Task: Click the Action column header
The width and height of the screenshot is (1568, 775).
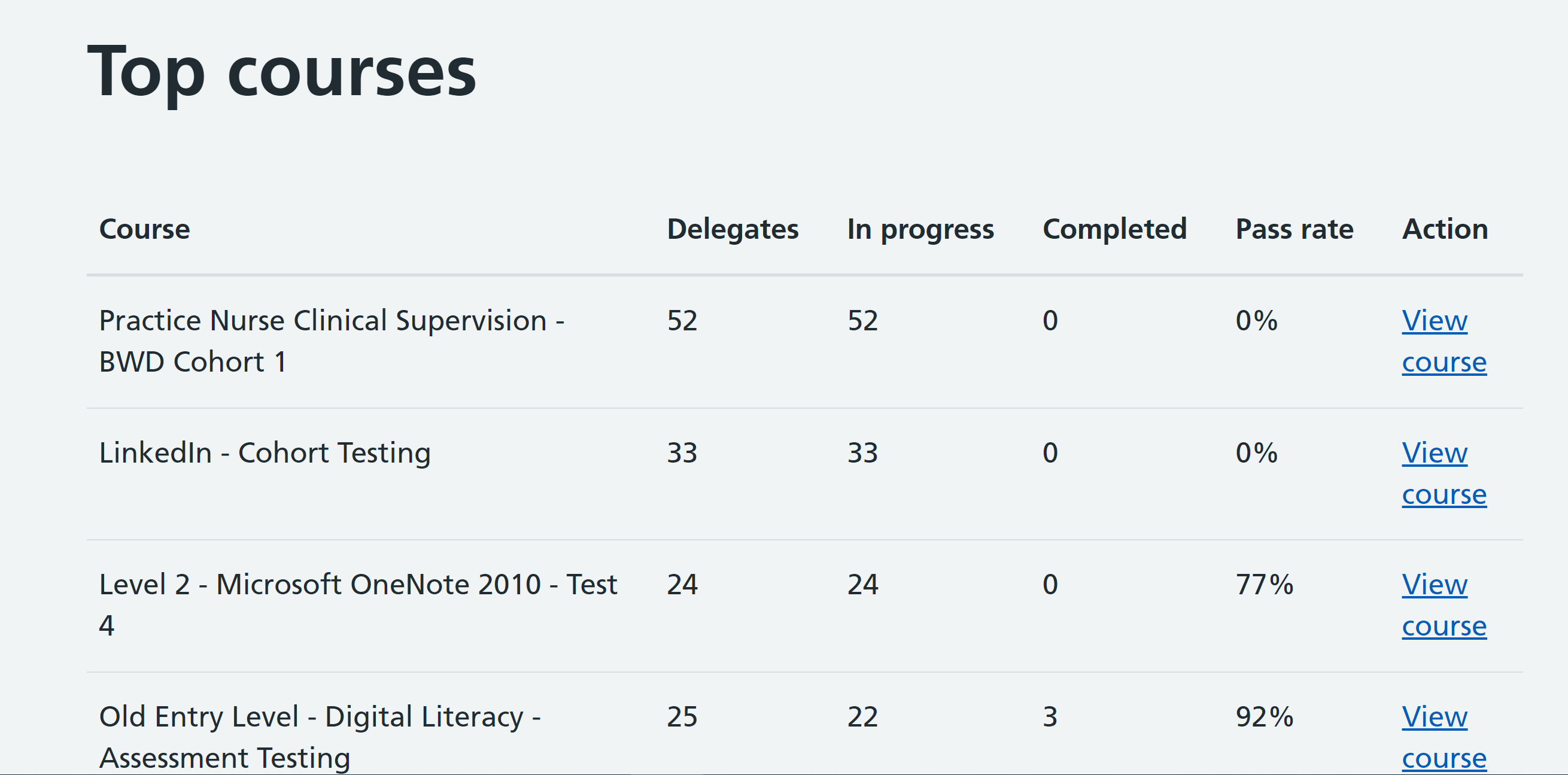Action: [1445, 230]
